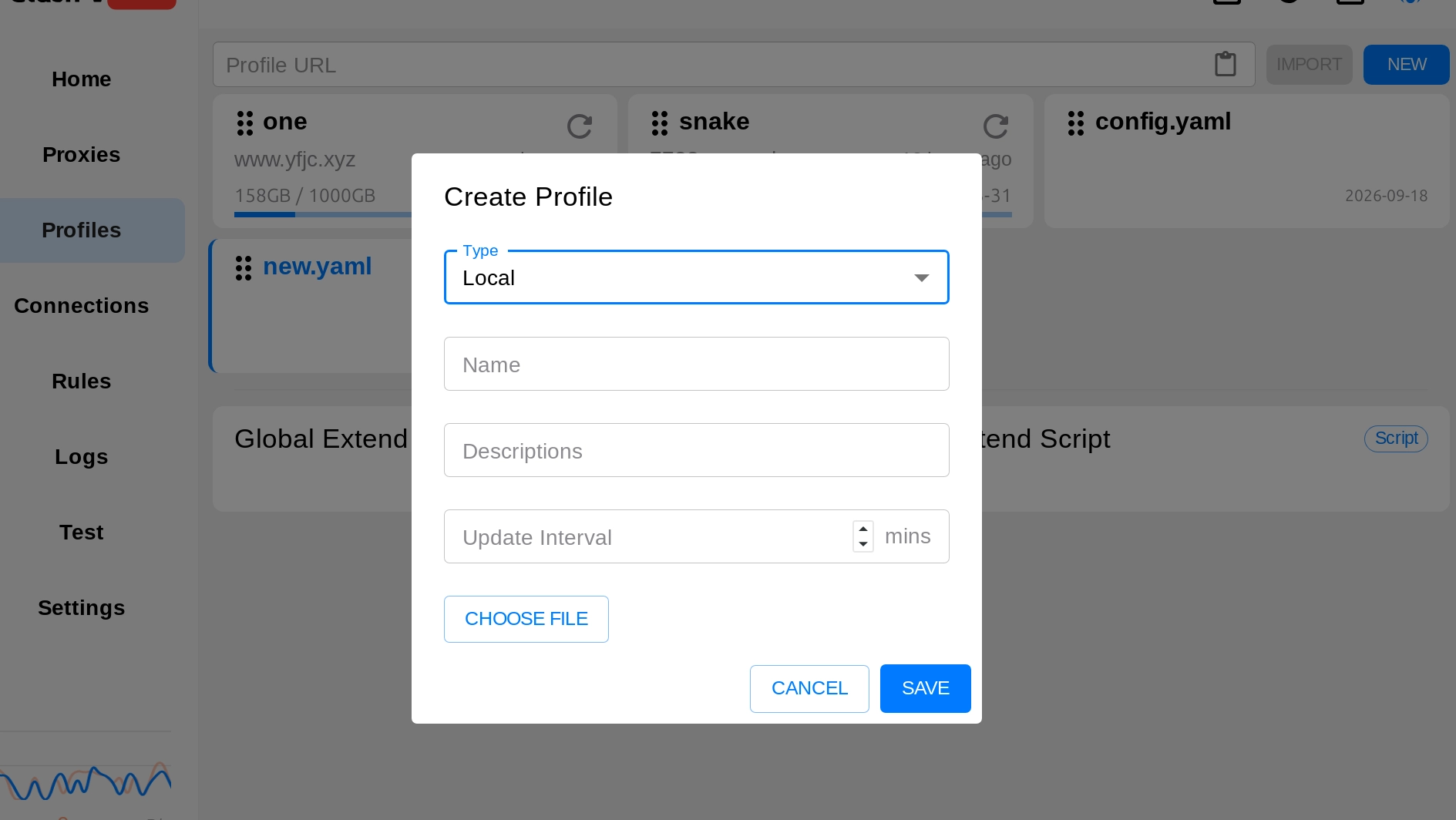Screen dimensions: 1456x820
Task: Refresh the 'snake' profile
Action: click(996, 126)
